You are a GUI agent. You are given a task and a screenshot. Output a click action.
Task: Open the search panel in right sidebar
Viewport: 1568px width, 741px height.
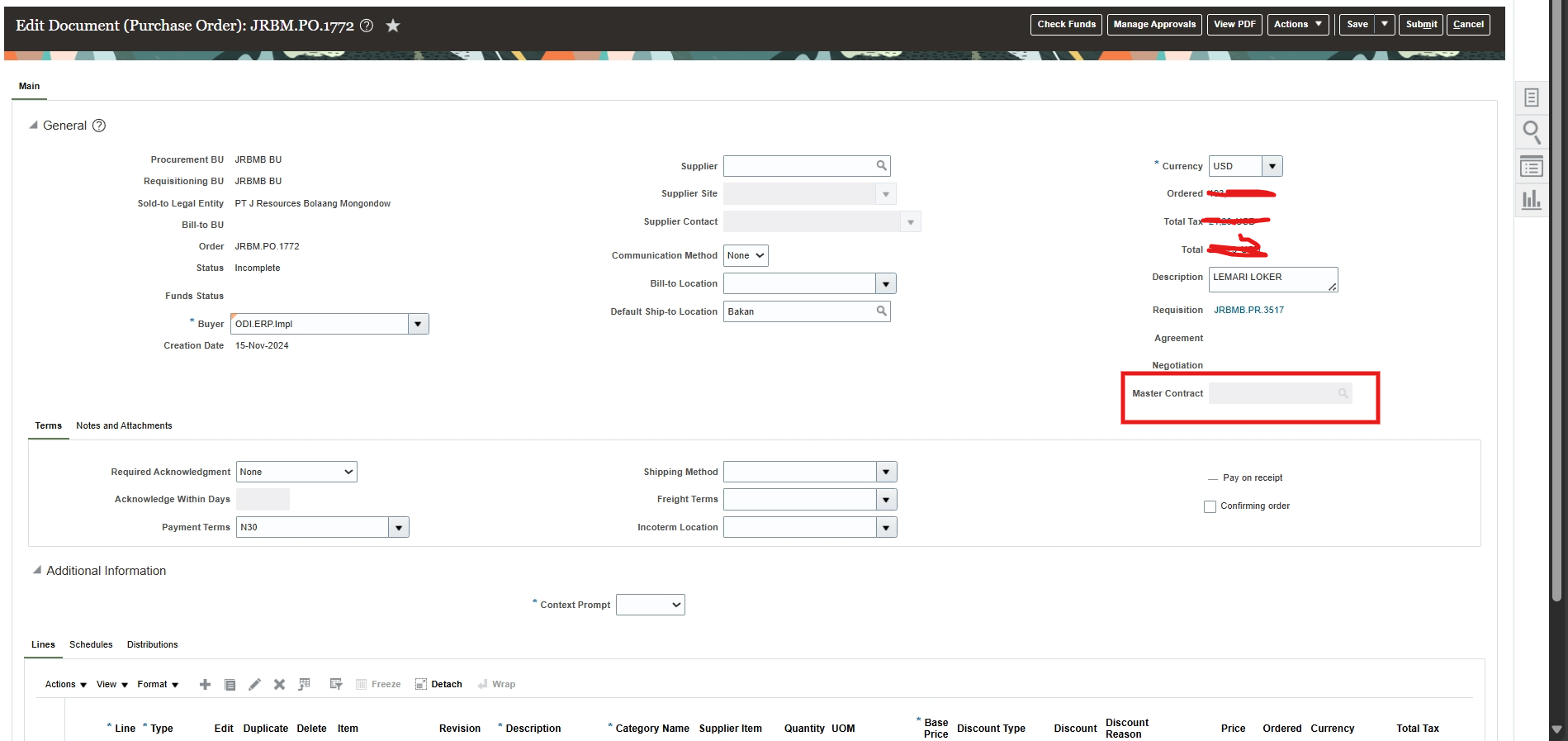(1532, 131)
